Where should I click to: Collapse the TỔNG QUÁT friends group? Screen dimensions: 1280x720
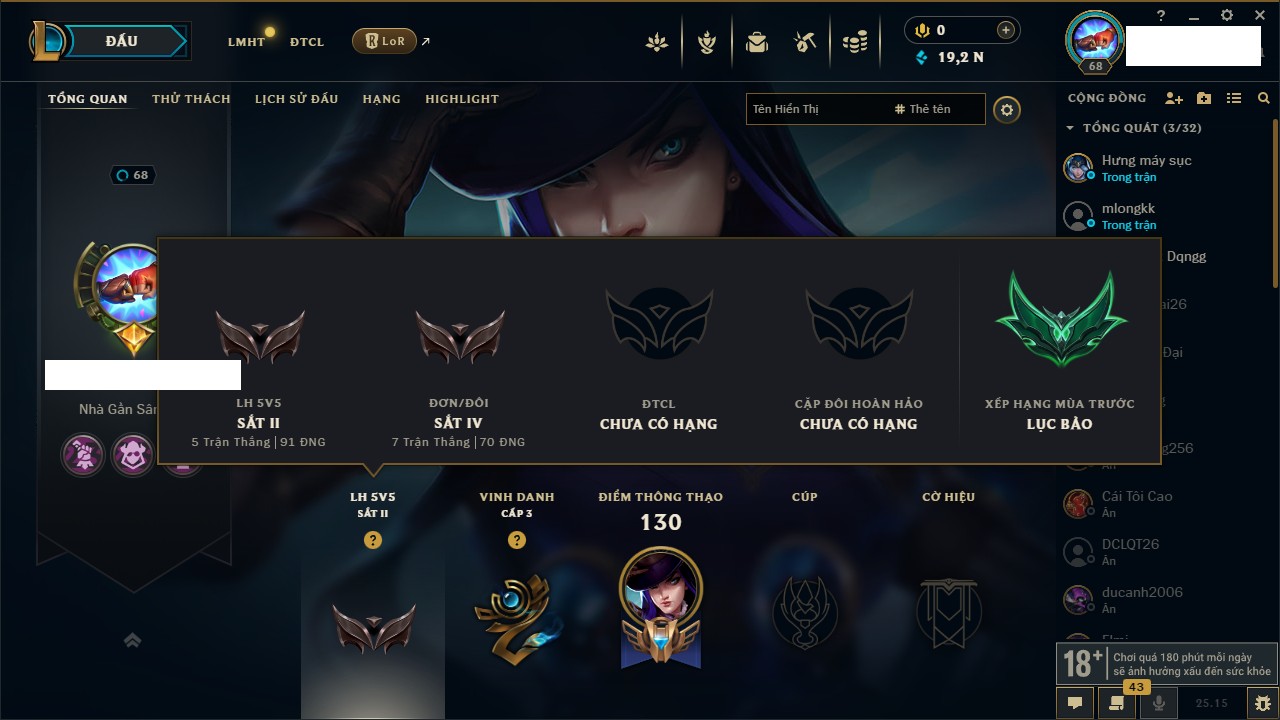[1070, 128]
